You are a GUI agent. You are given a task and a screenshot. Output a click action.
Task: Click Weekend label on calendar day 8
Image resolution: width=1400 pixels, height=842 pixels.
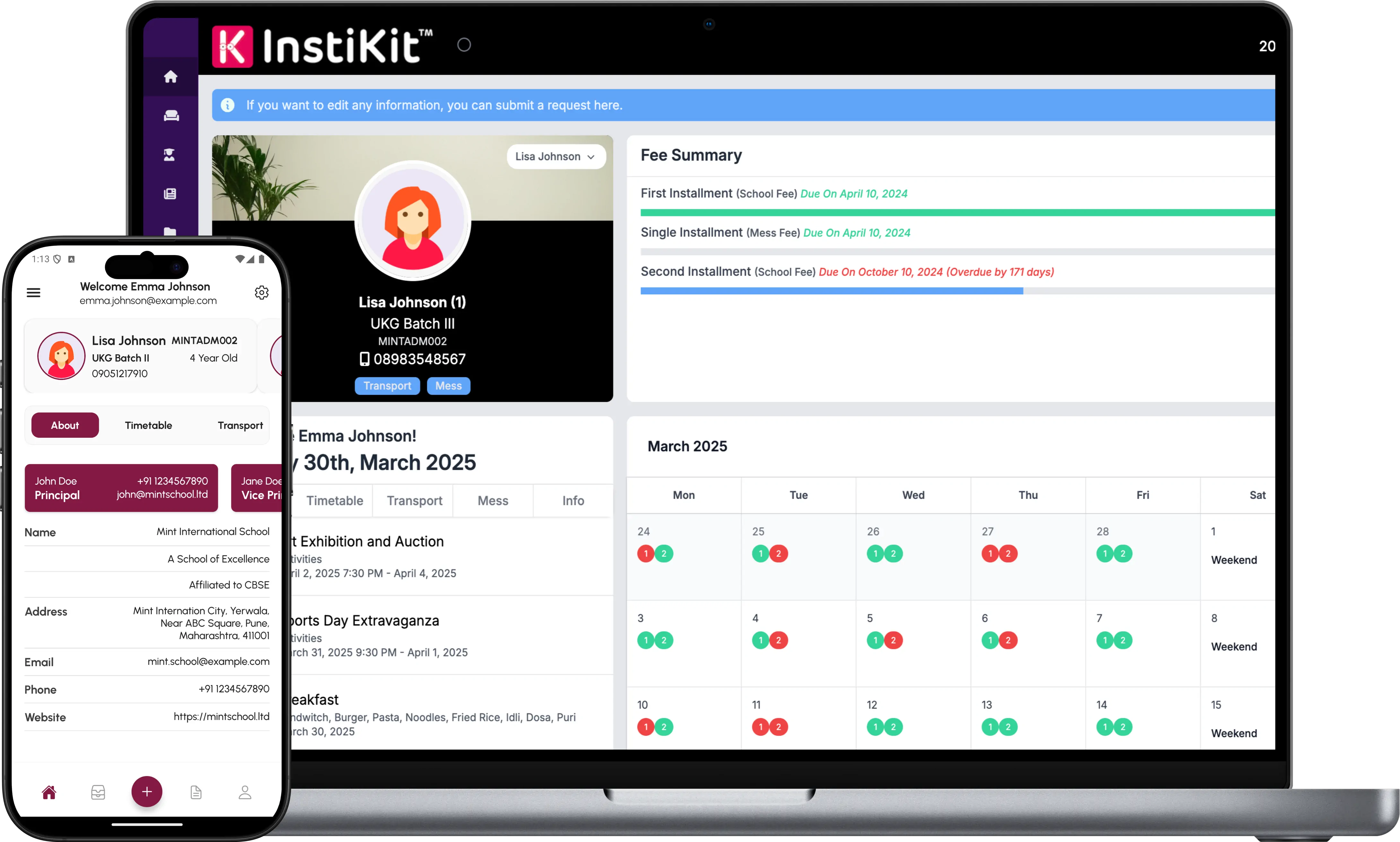tap(1234, 647)
